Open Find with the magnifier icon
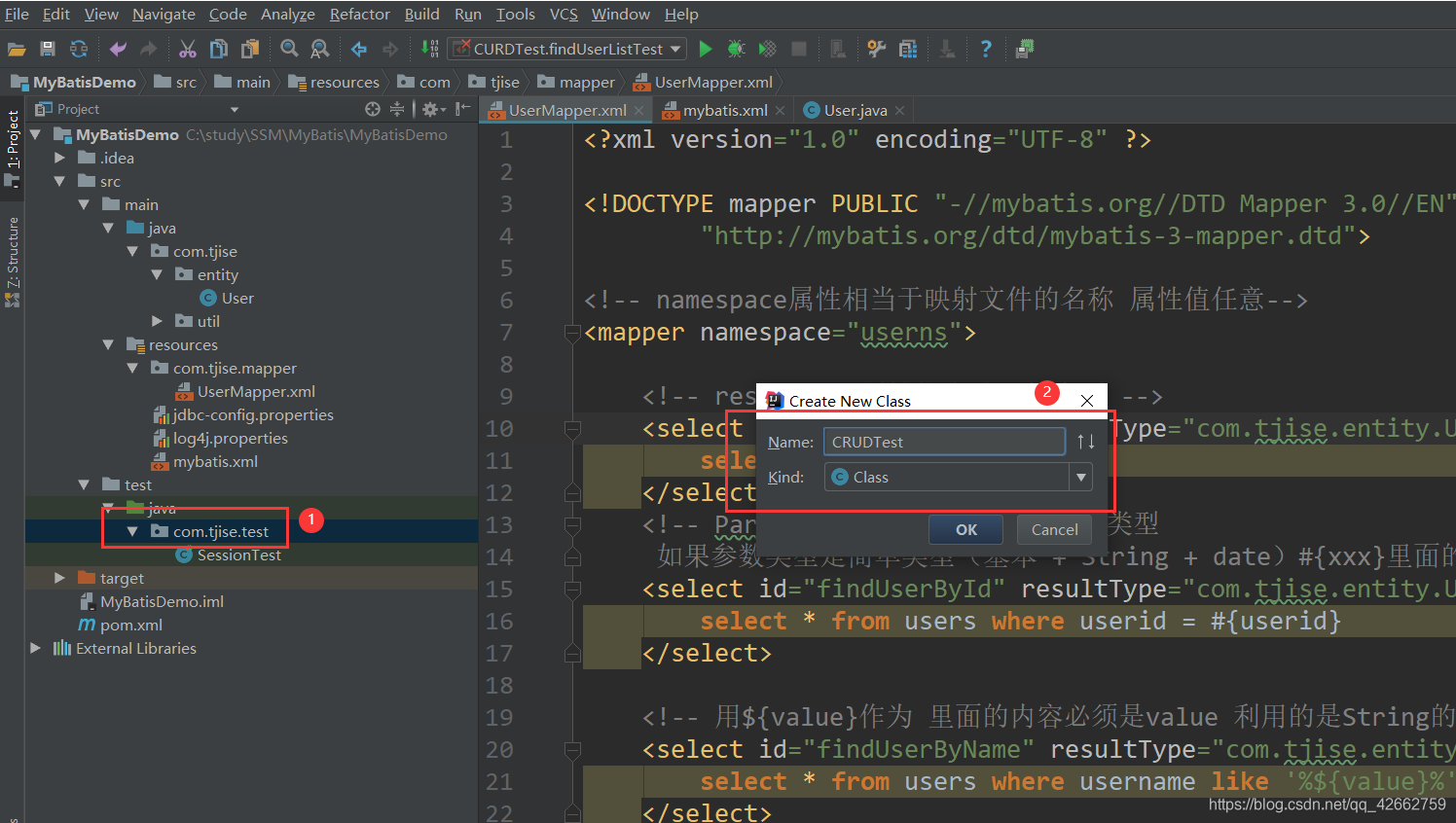Viewport: 1456px width, 823px height. 289,49
